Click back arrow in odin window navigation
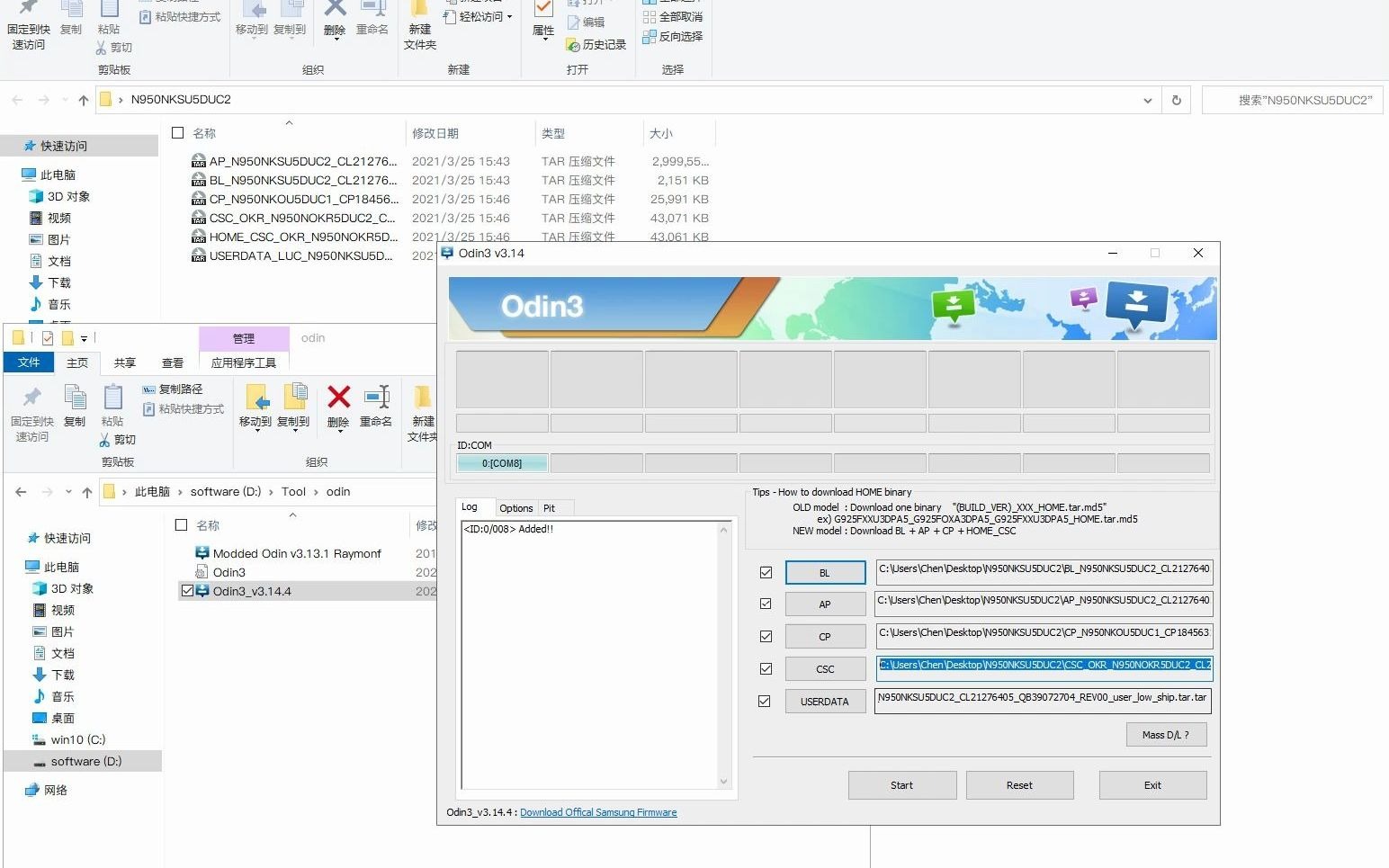Screen dimensions: 1389x868 pyautogui.click(x=21, y=492)
